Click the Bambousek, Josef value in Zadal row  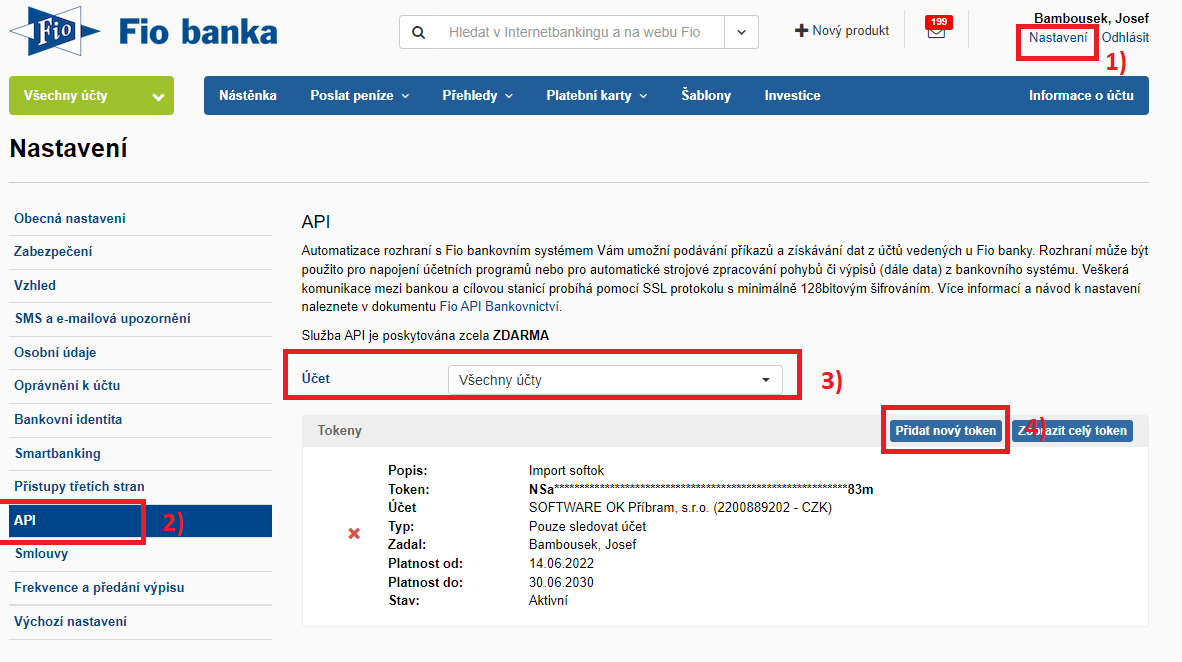pyautogui.click(x=582, y=545)
